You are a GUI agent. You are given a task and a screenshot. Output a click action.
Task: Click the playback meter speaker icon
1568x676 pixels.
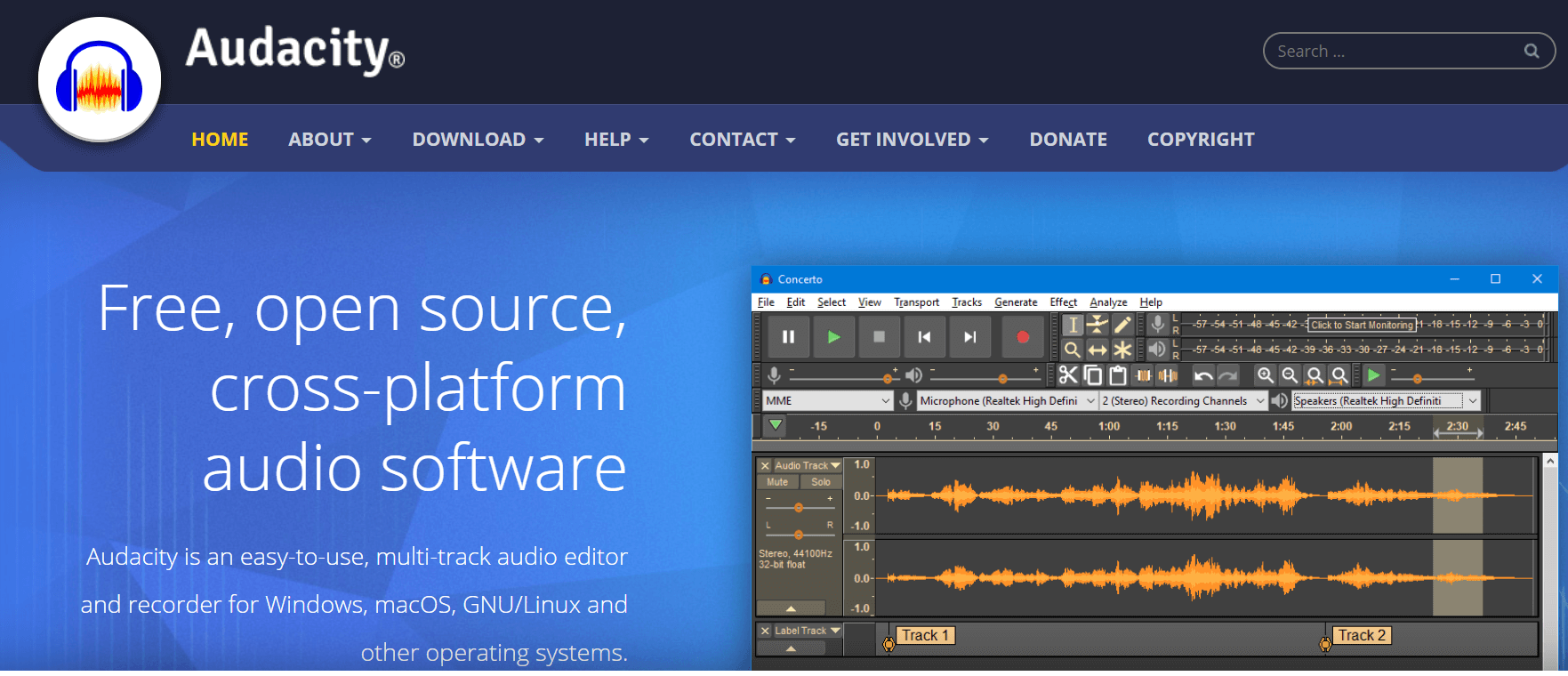tap(1158, 350)
